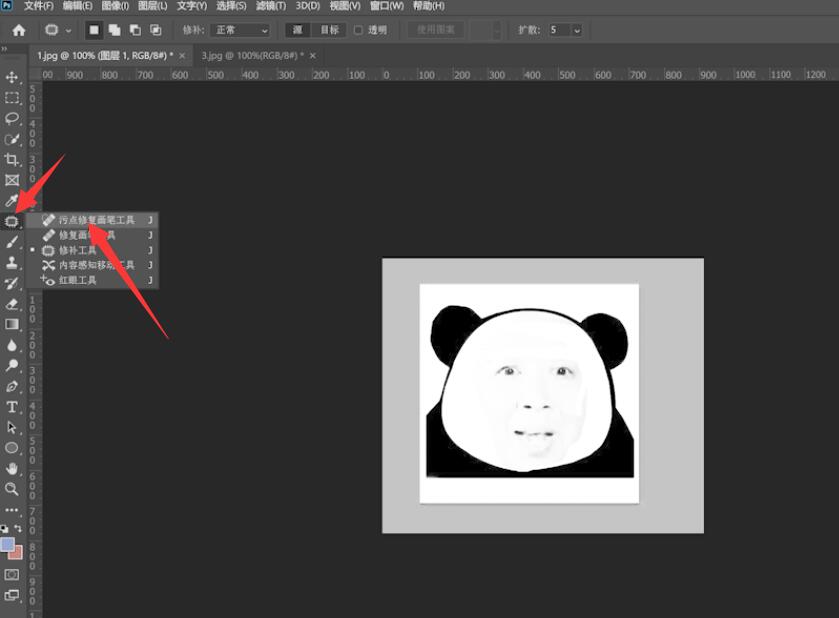The image size is (839, 618).
Task: Close the 3.jpg document tab
Action: (313, 56)
